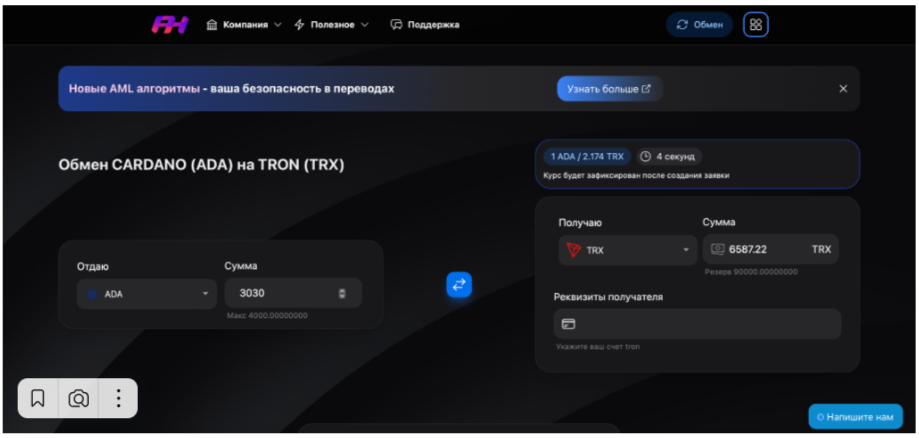The image size is (919, 438).
Task: Open the grid apps menu icon
Action: (x=756, y=25)
